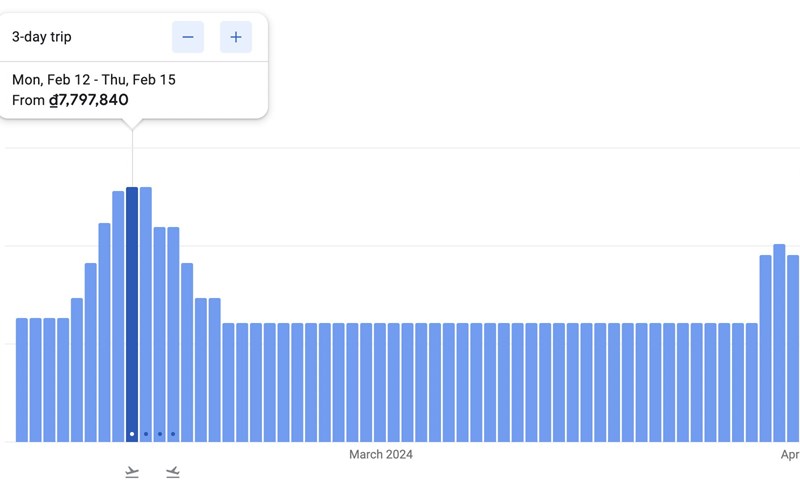Click the last dark dot marking the return date
Viewport: 800px width, 496px height.
(x=173, y=434)
